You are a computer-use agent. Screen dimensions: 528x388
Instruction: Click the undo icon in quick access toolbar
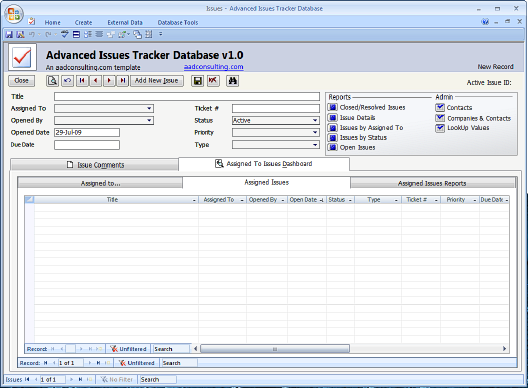coord(32,34)
